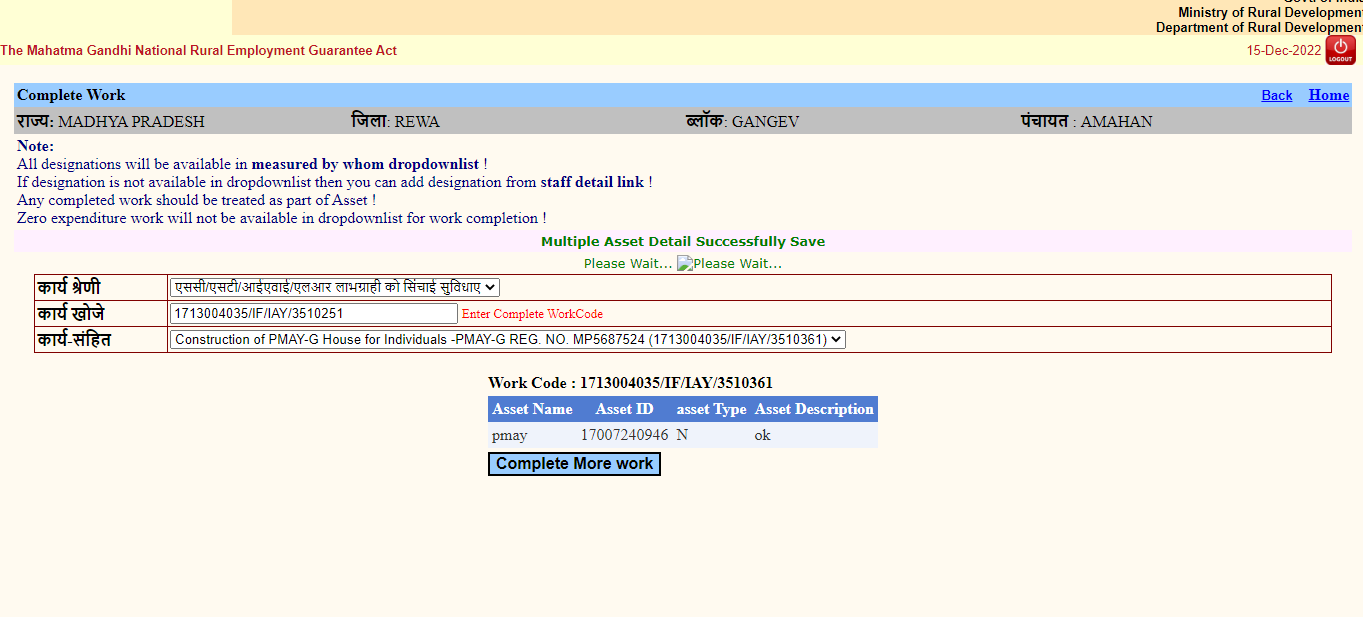Click Multiple Asset Detail Successfully Save message
1363x617 pixels.
pos(682,241)
